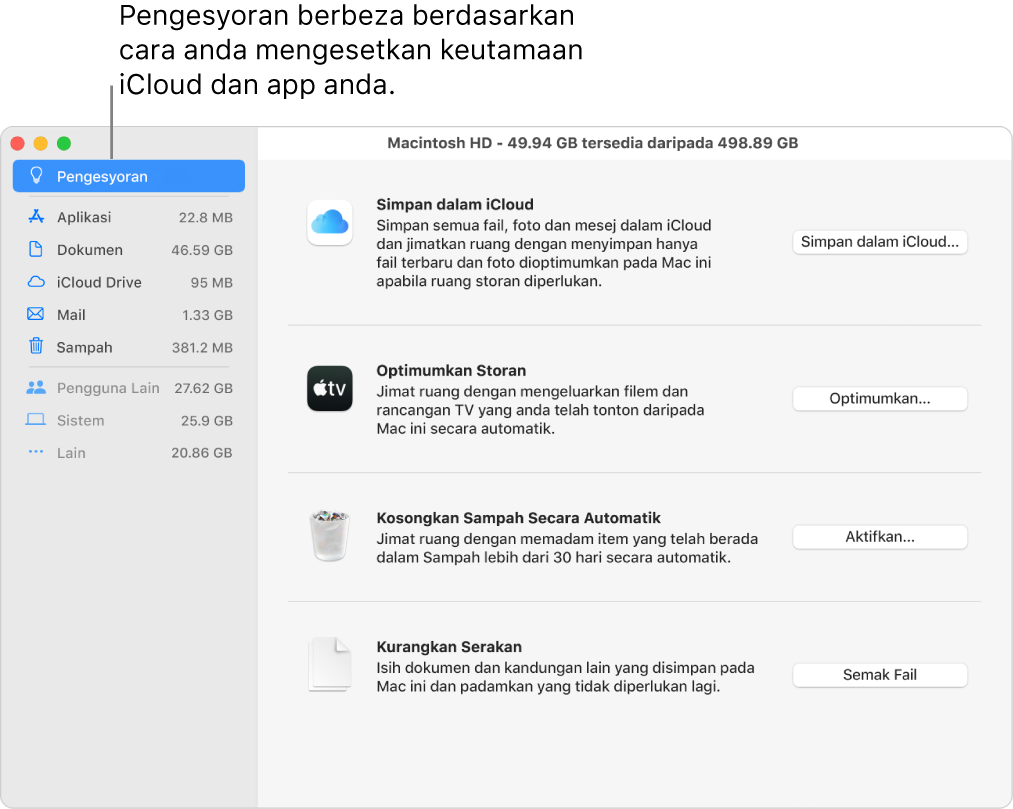Click the 1.33 GB Mail size
1013x809 pixels.
(x=207, y=315)
